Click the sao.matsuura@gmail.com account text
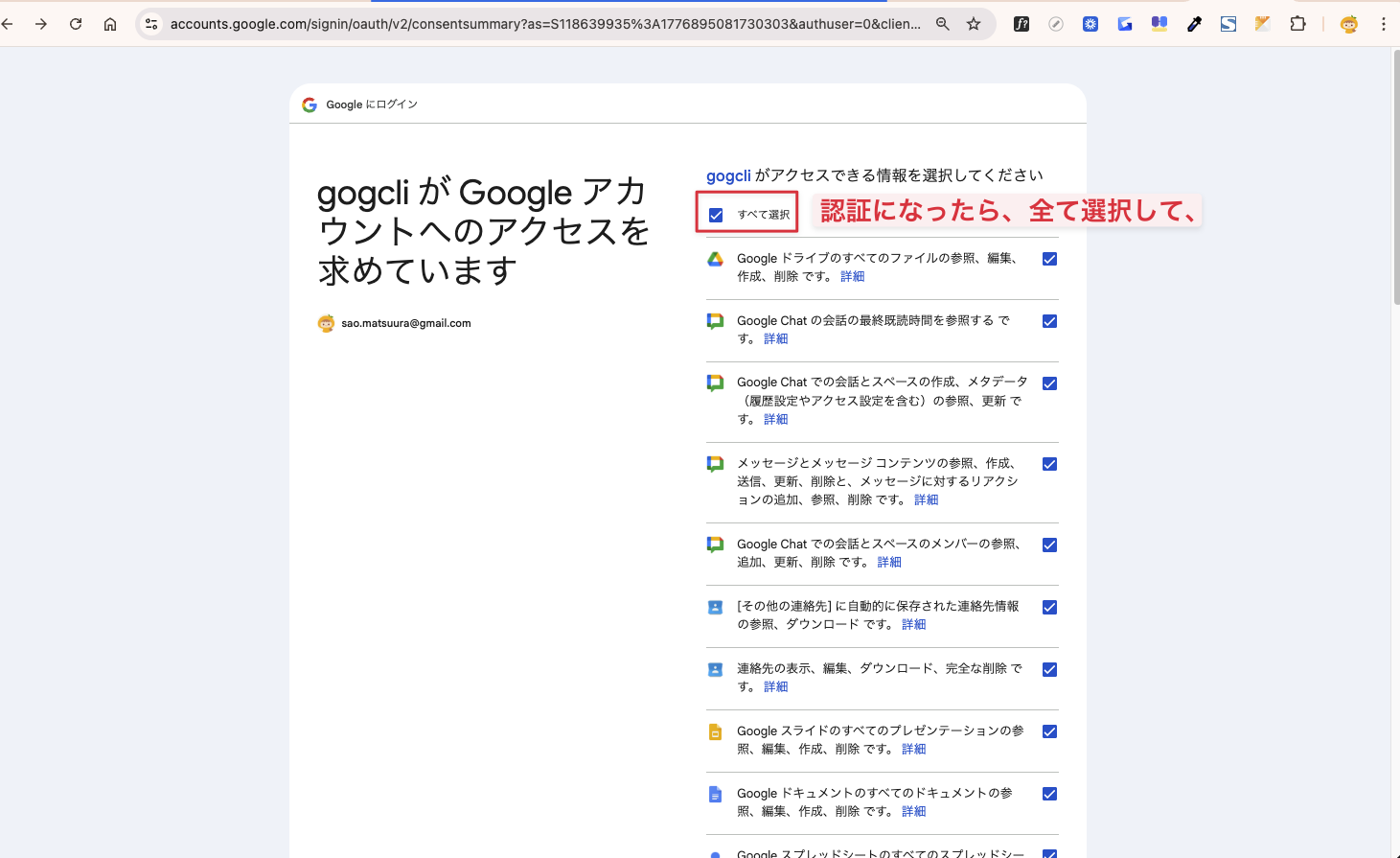The height and width of the screenshot is (858, 1400). pos(406,323)
